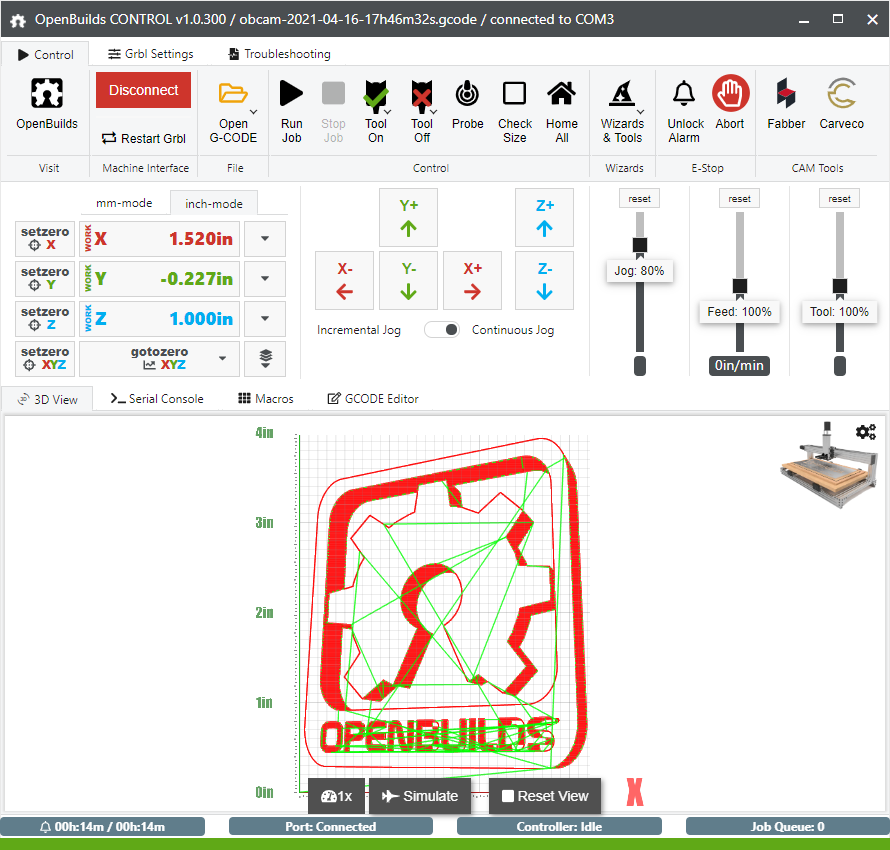
Task: Switch to mm-mode units
Action: pos(124,203)
